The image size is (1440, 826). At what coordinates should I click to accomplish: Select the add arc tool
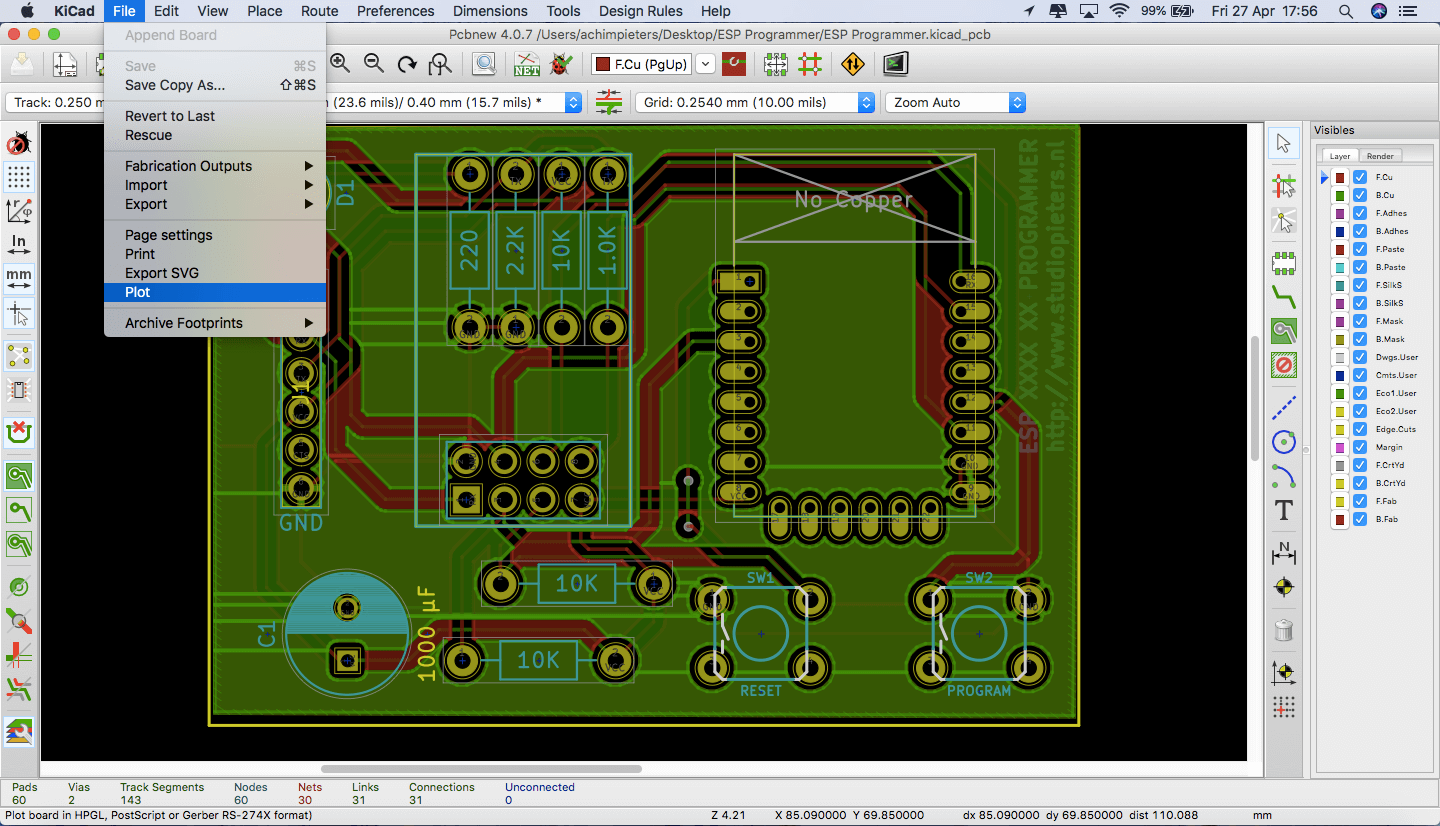coord(1284,475)
